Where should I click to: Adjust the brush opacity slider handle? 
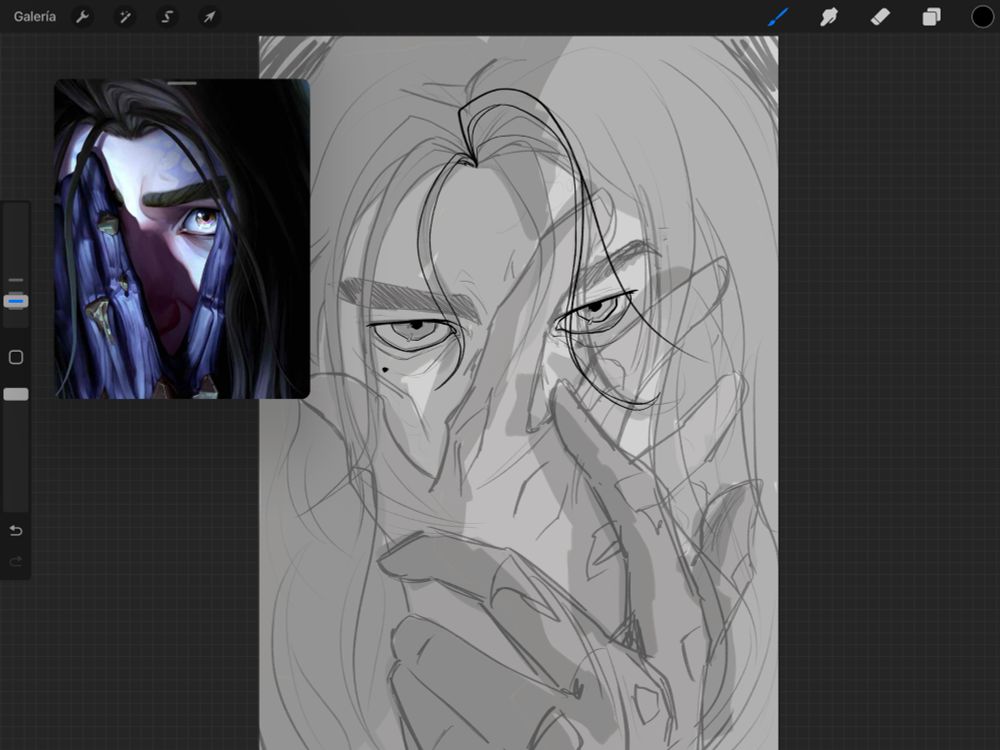(16, 394)
